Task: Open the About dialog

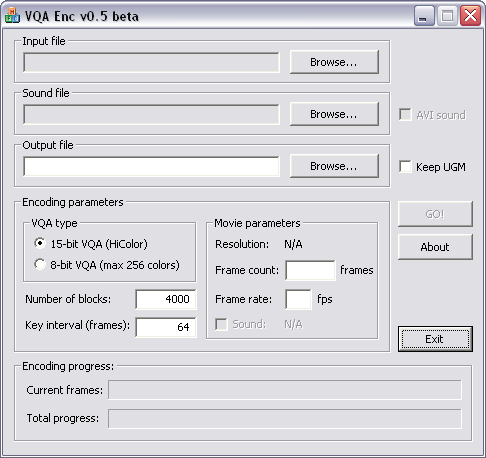Action: 435,247
